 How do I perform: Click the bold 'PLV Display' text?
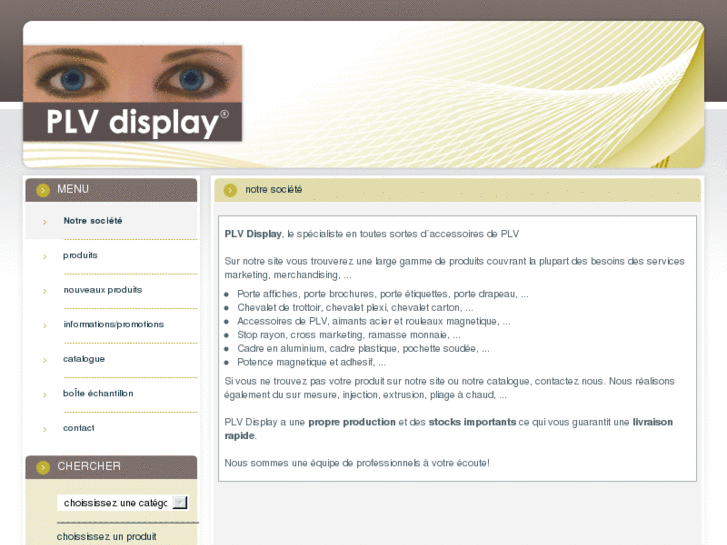[253, 234]
